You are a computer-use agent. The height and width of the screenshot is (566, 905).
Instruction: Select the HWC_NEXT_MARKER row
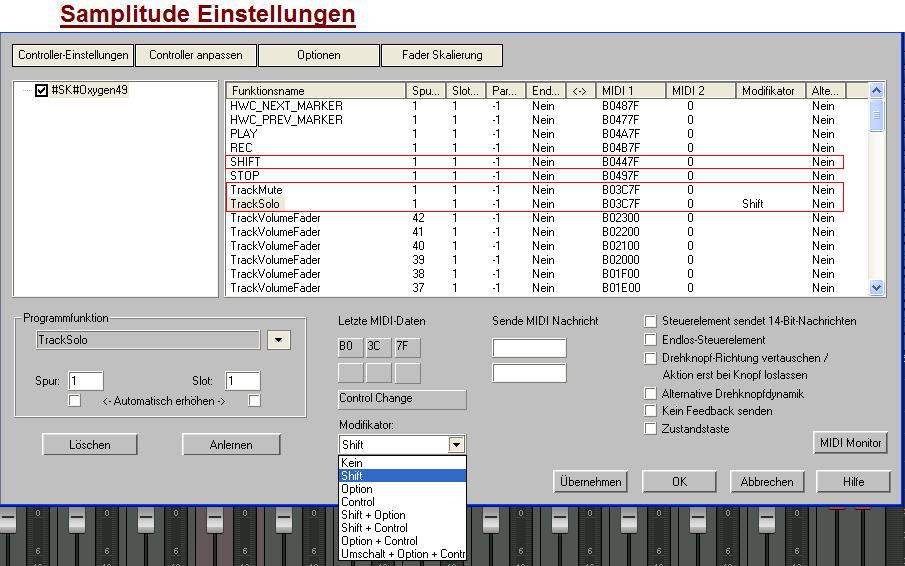tap(546, 106)
